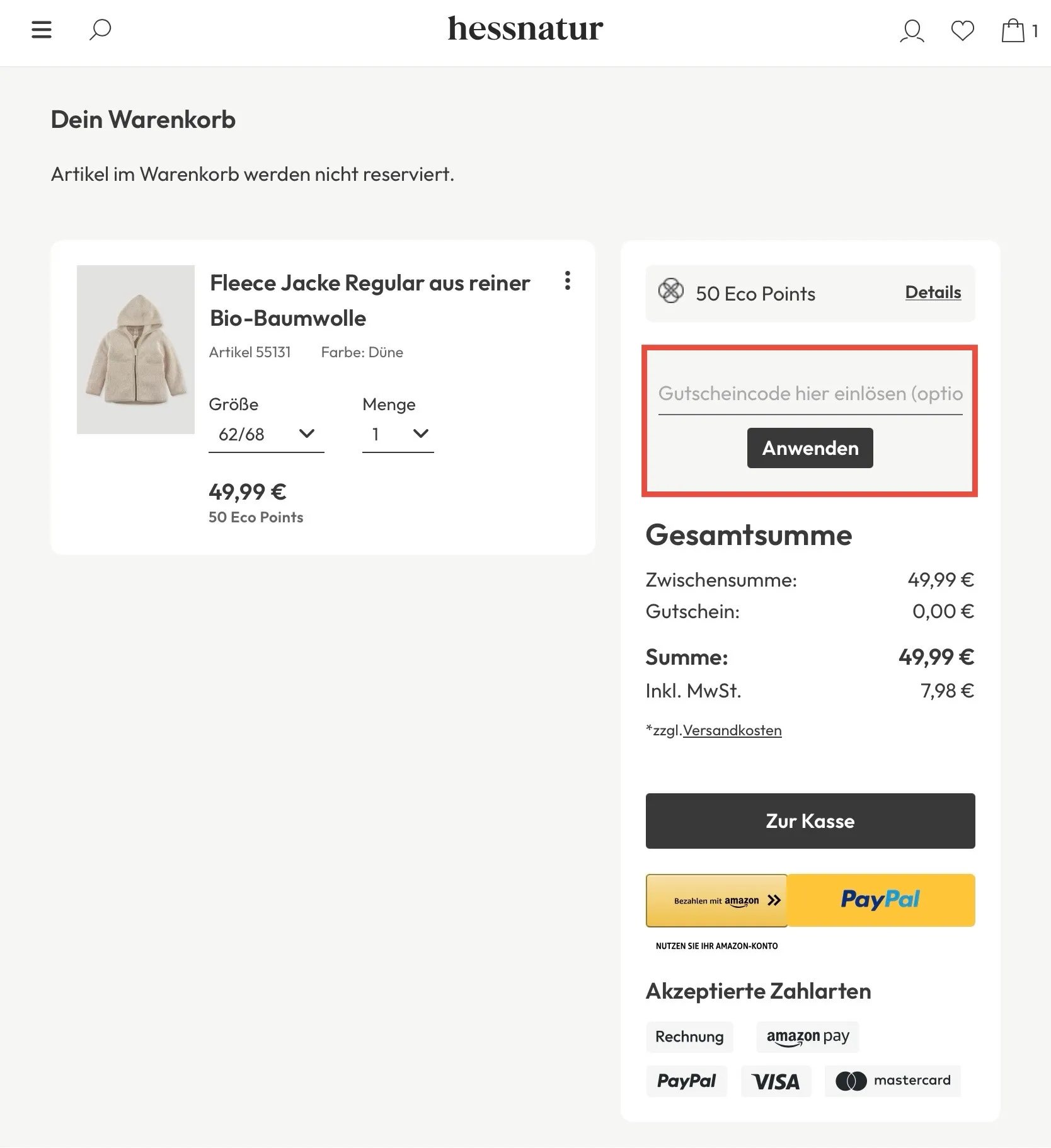1051x1148 pixels.
Task: Select the Rechnung payment option
Action: pyautogui.click(x=689, y=1036)
